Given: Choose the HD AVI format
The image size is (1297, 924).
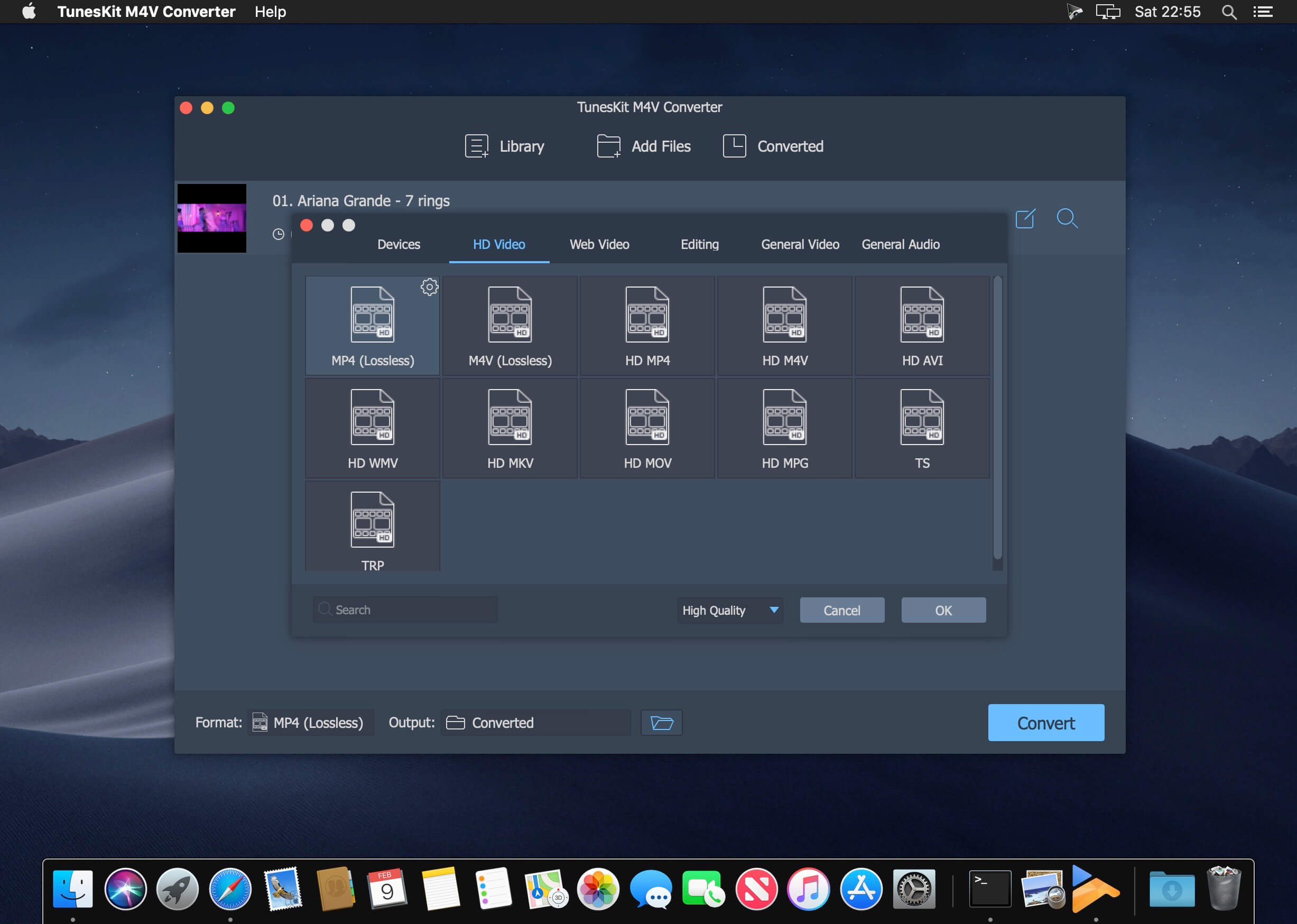Looking at the screenshot, I should [x=922, y=326].
